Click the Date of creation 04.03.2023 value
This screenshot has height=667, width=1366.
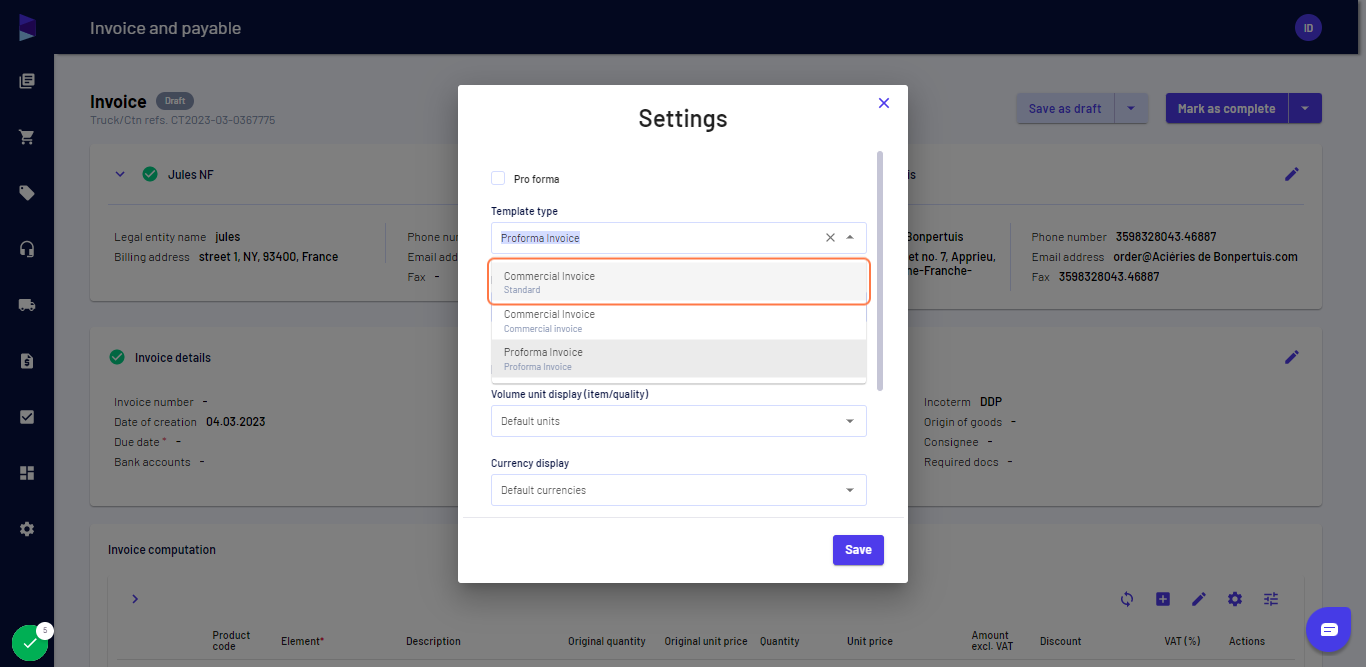(x=236, y=422)
